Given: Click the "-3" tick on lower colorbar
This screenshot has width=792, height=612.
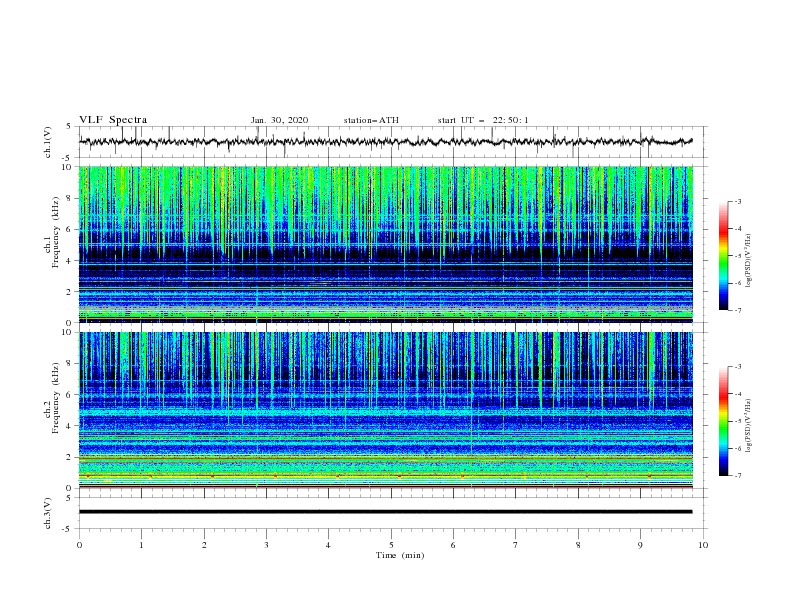Looking at the screenshot, I should [x=738, y=367].
